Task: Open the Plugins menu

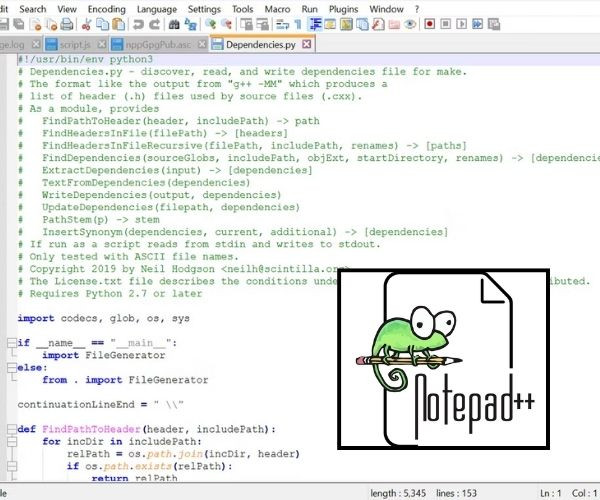Action: pos(343,9)
